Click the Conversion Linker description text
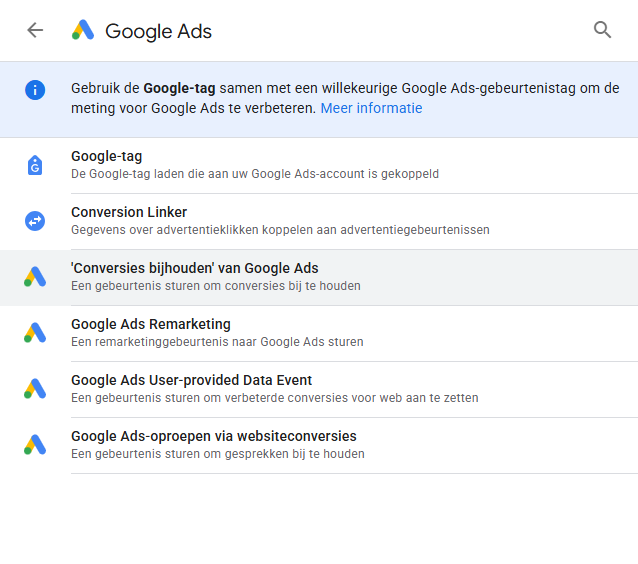This screenshot has width=638, height=564. (x=280, y=230)
